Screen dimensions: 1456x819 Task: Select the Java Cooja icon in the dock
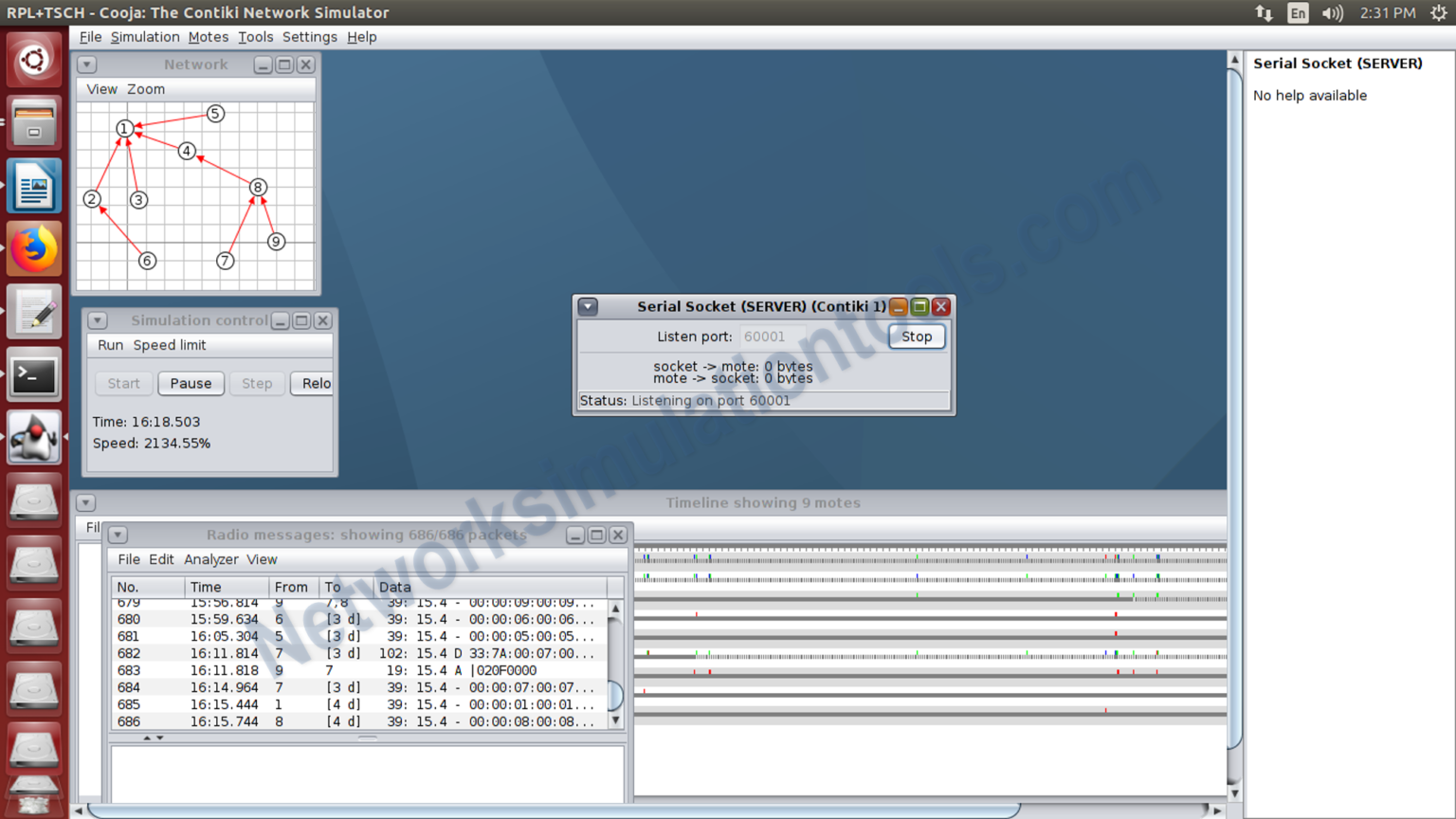[34, 437]
